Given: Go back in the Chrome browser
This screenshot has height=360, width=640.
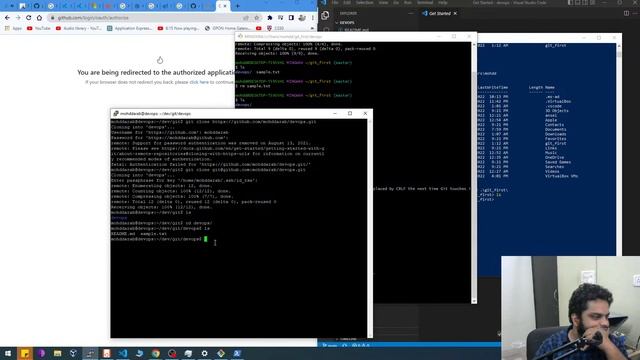Looking at the screenshot, I should click(x=7, y=18).
